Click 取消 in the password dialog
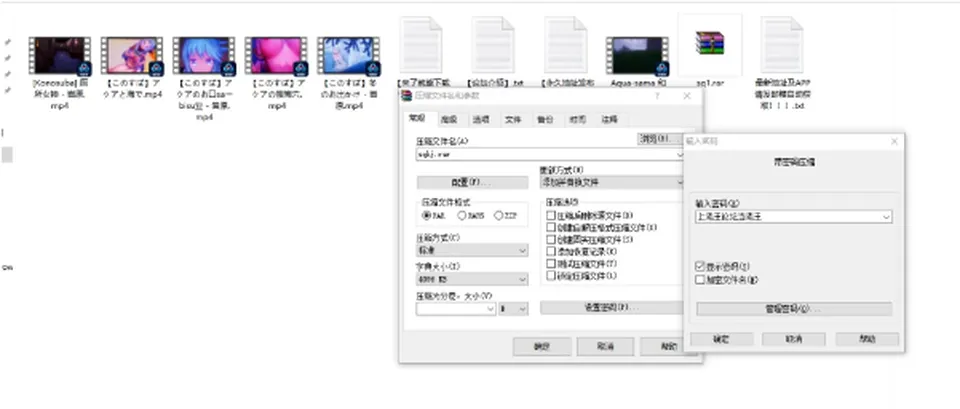This screenshot has height=409, width=960. point(794,339)
